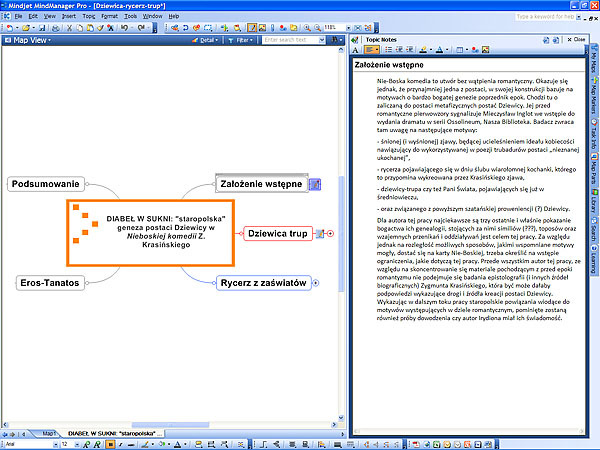Expand Dziewica trup subtopics circle

tap(330, 233)
